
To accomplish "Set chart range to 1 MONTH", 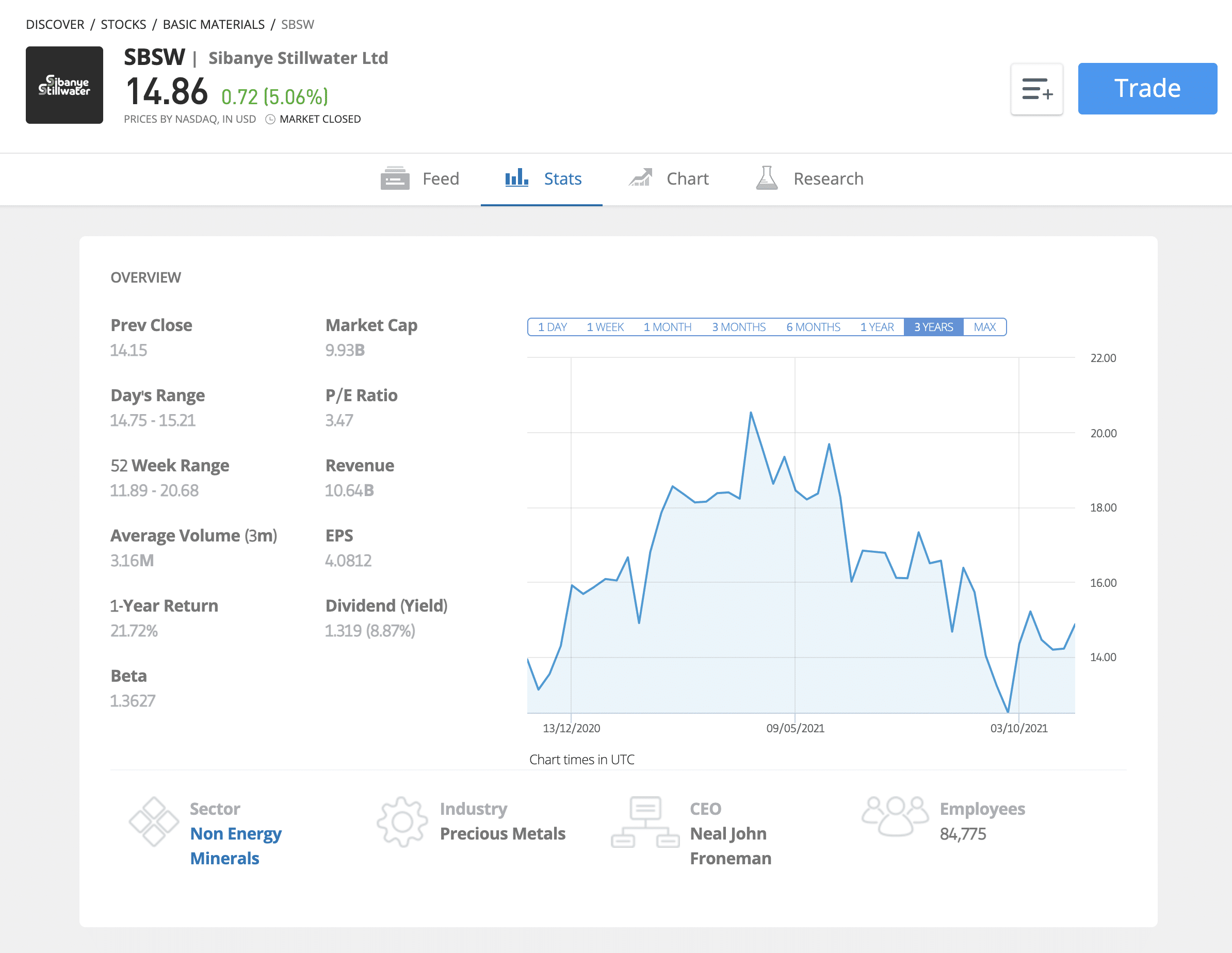I will tap(668, 327).
